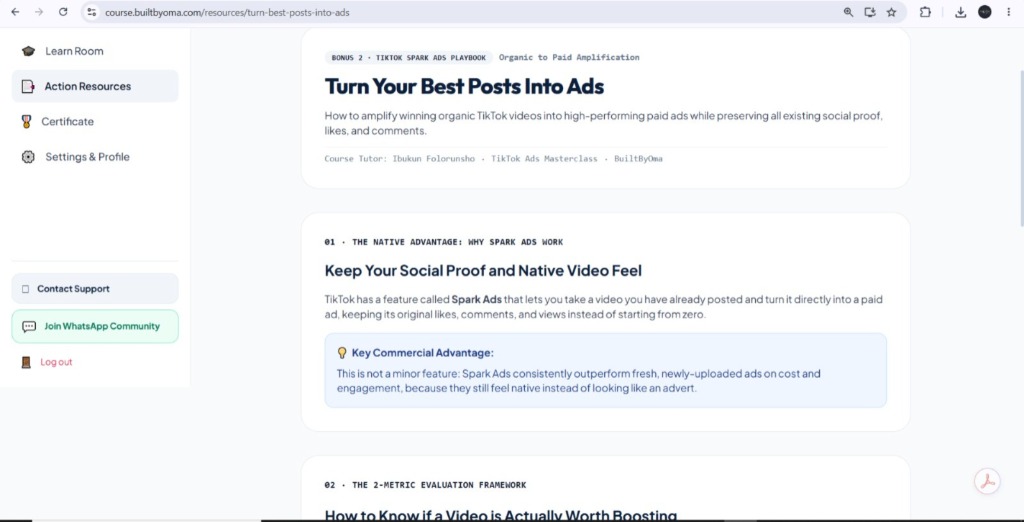Click the Log out door icon
Image resolution: width=1024 pixels, height=522 pixels.
click(x=26, y=362)
